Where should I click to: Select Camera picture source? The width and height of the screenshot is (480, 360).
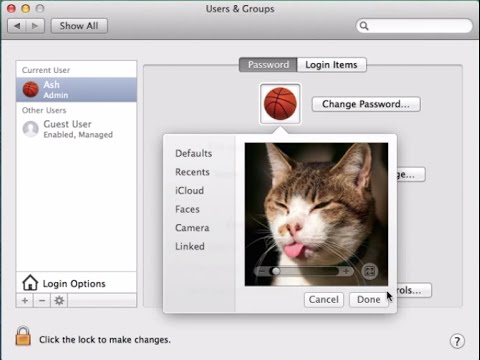tap(192, 228)
